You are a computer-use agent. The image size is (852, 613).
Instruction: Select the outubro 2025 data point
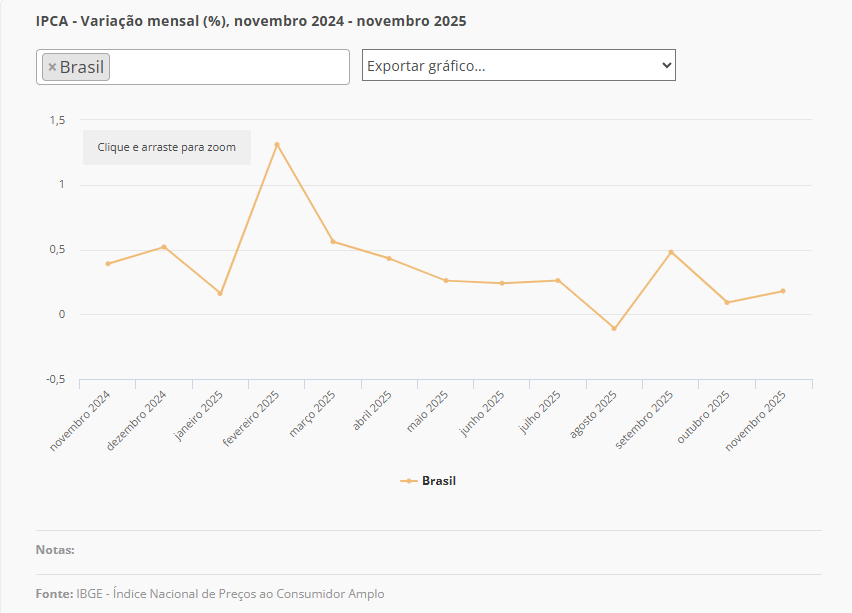[727, 302]
